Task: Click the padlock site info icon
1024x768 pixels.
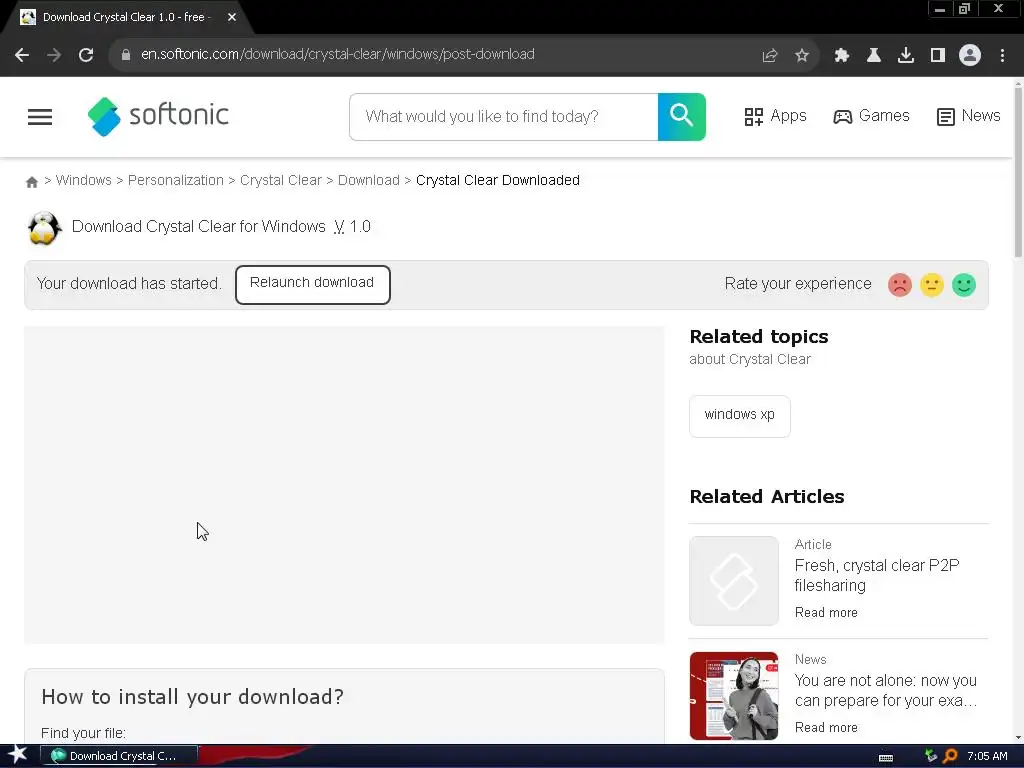Action: pyautogui.click(x=125, y=56)
